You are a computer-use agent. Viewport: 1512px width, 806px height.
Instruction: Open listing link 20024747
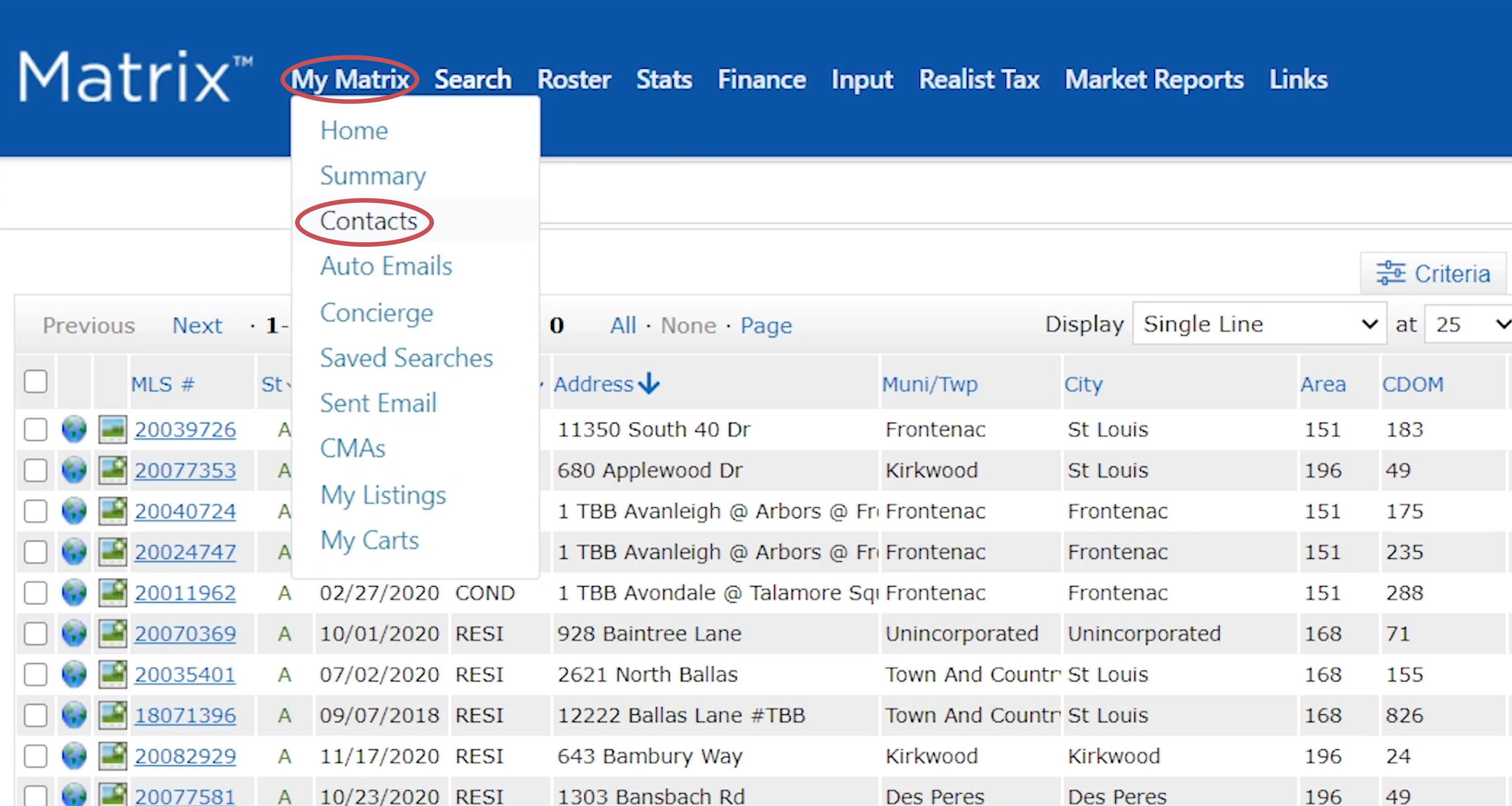(185, 552)
